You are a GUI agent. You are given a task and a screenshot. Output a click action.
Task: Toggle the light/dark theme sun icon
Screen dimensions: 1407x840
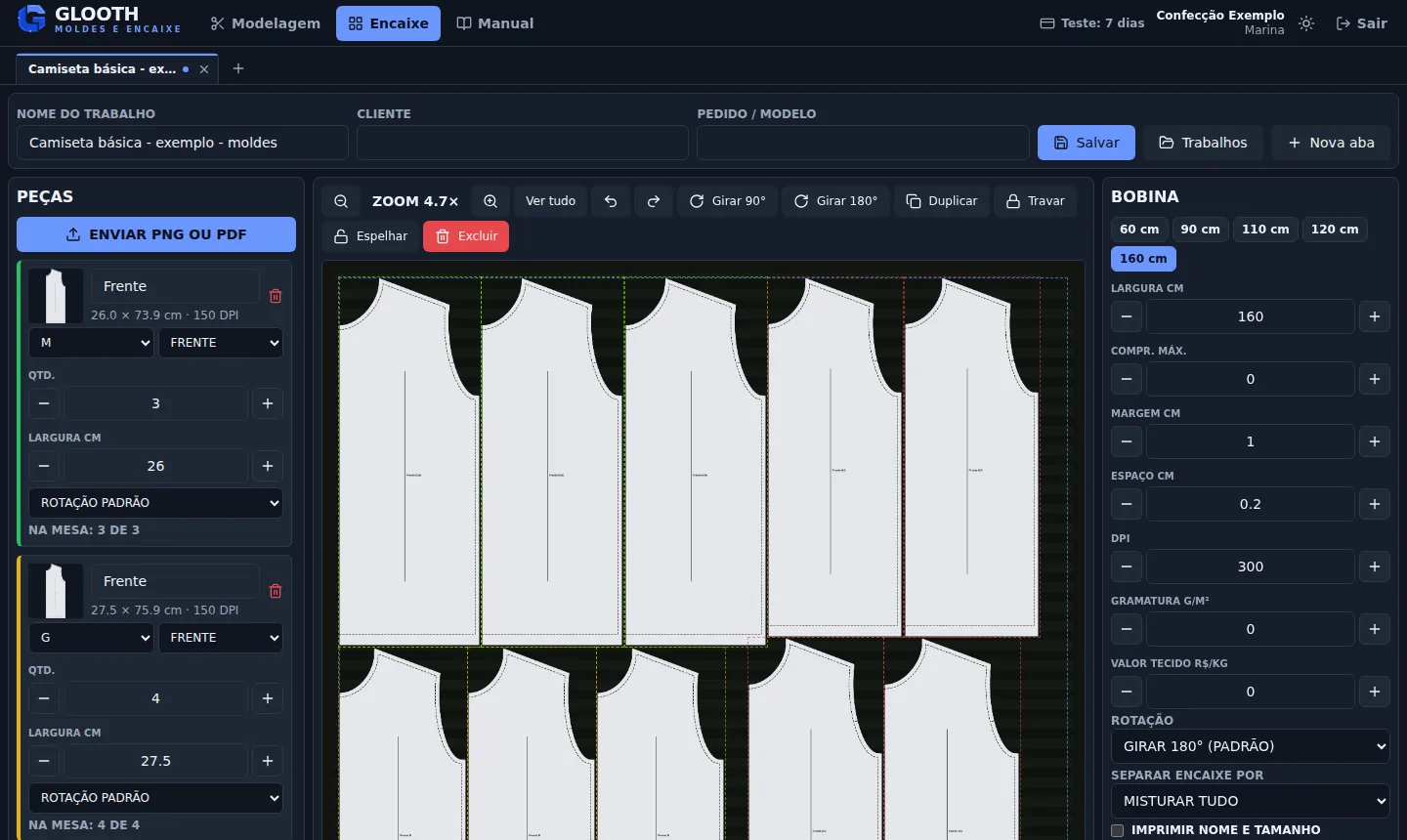click(1306, 23)
